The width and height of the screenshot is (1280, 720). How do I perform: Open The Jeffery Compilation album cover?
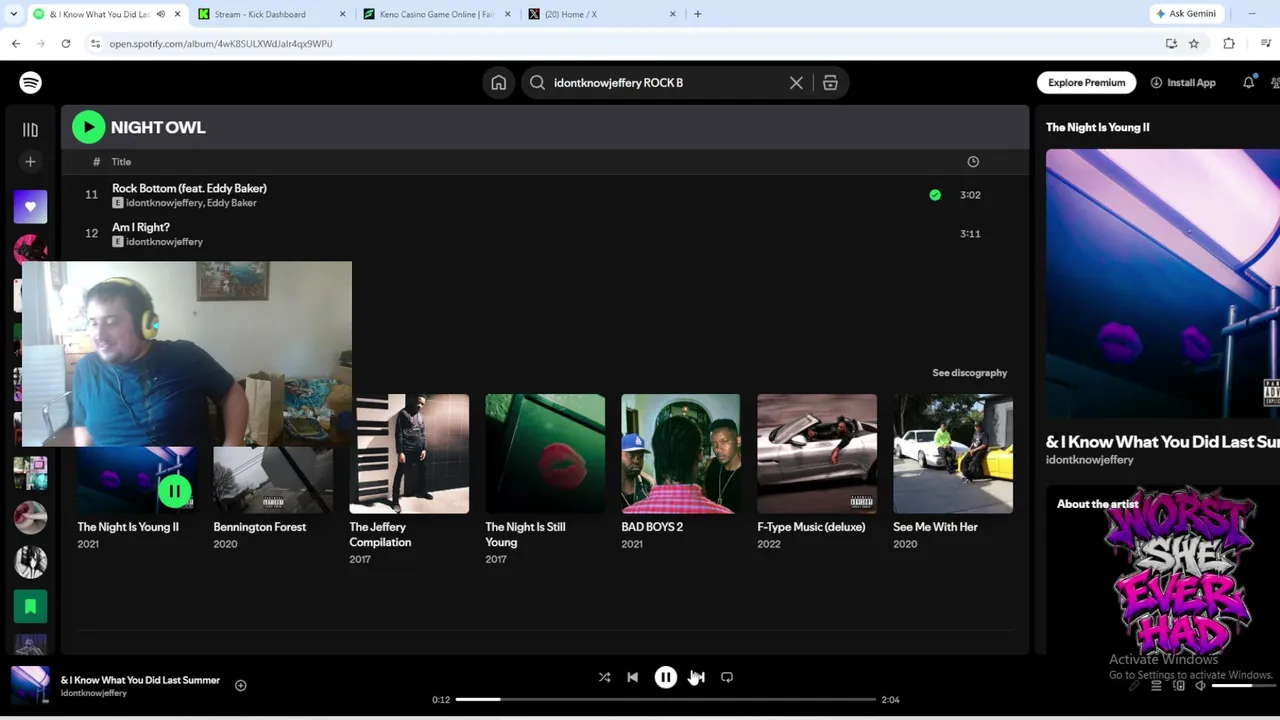(409, 454)
